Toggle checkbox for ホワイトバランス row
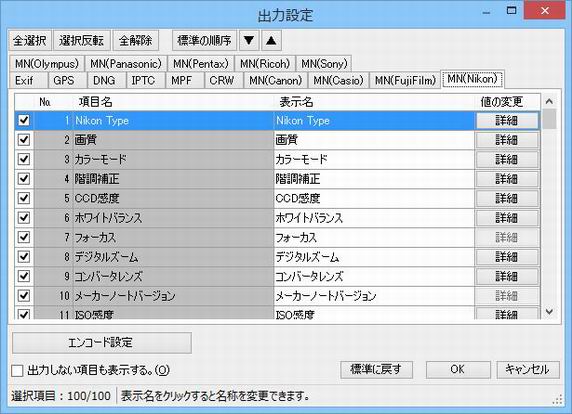Screen dimensions: 572x414 point(24,218)
